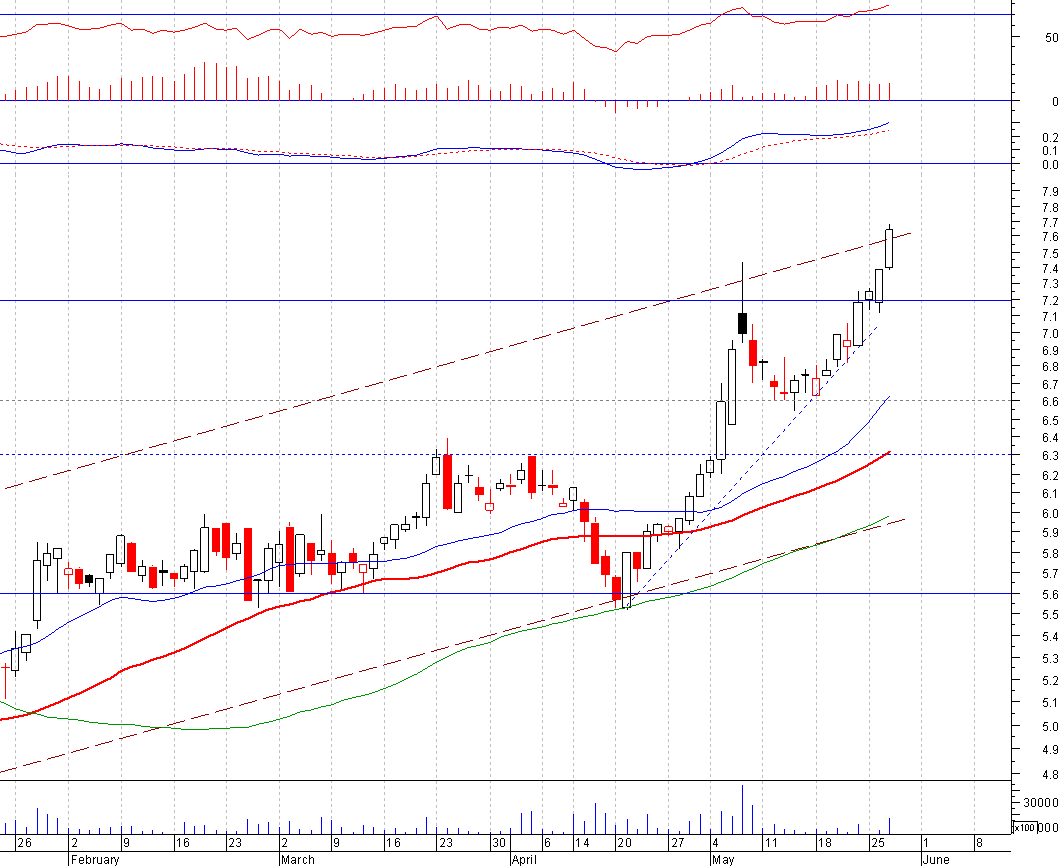Viewport: 1062px width, 866px height.
Task: Click the March month label
Action: 297,859
